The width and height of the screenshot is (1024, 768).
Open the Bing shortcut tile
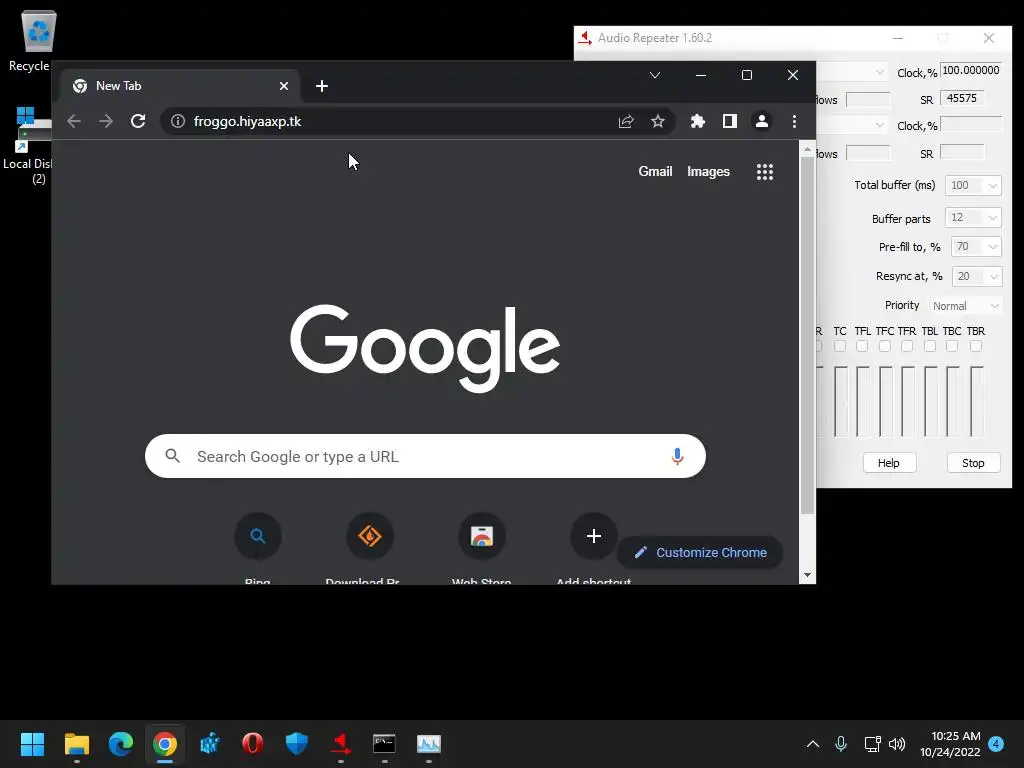coord(258,536)
